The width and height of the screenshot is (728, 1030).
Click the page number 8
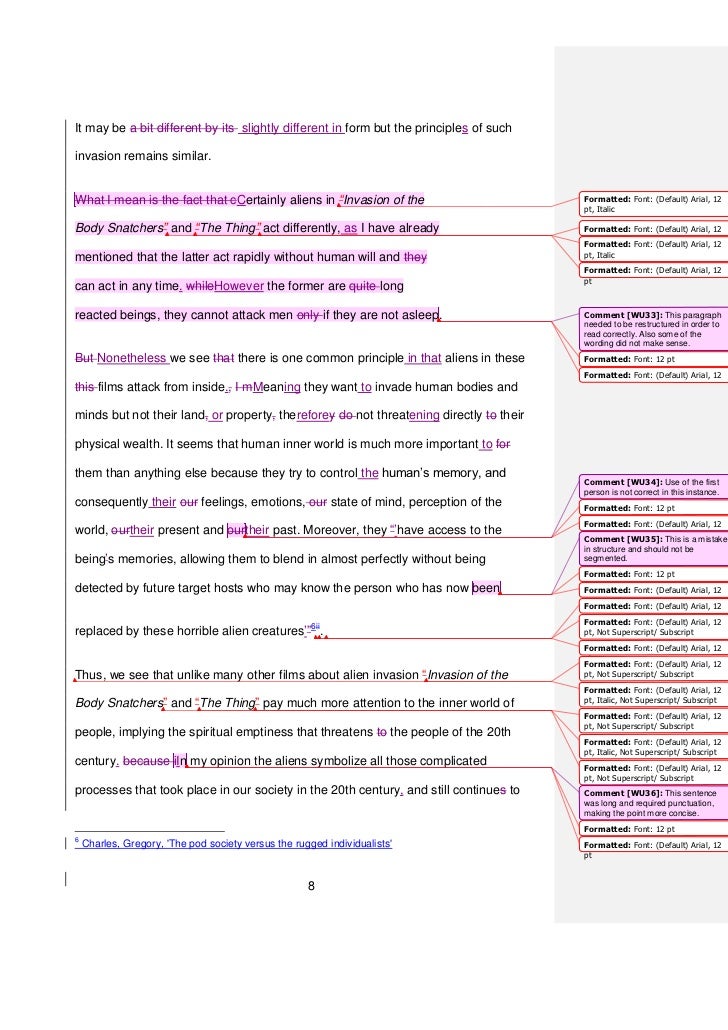pyautogui.click(x=311, y=886)
